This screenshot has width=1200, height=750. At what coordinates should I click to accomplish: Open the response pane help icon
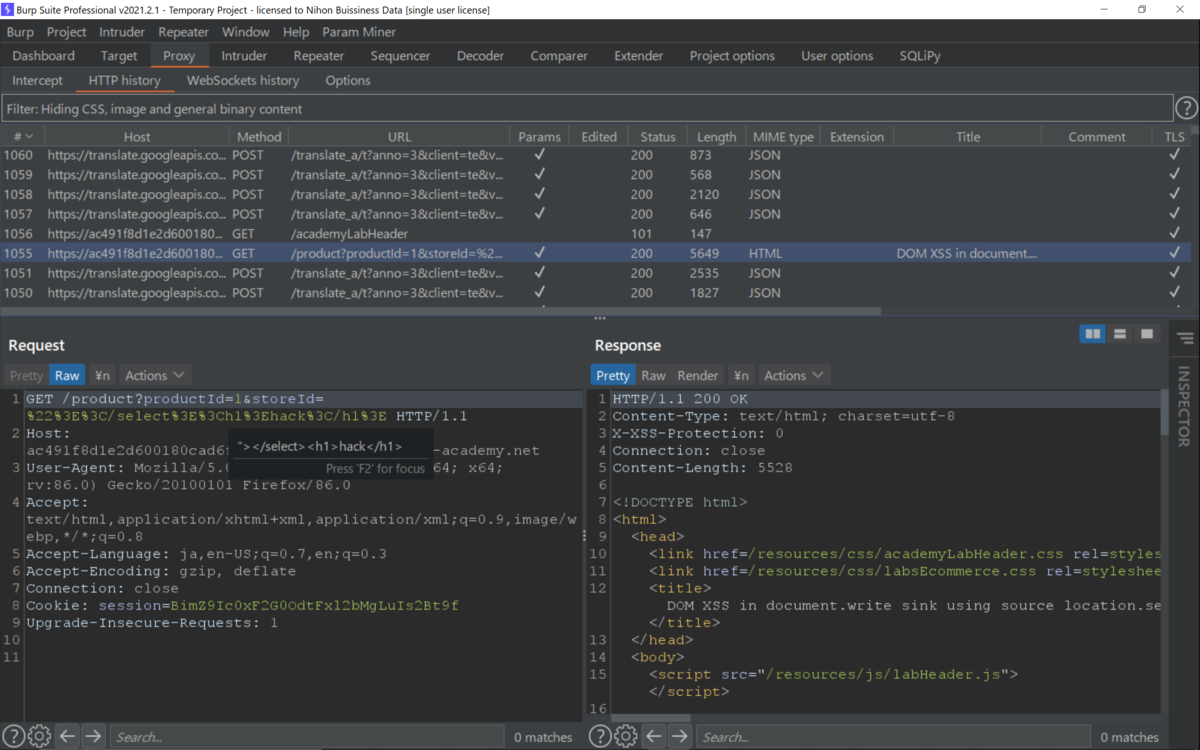[x=600, y=737]
